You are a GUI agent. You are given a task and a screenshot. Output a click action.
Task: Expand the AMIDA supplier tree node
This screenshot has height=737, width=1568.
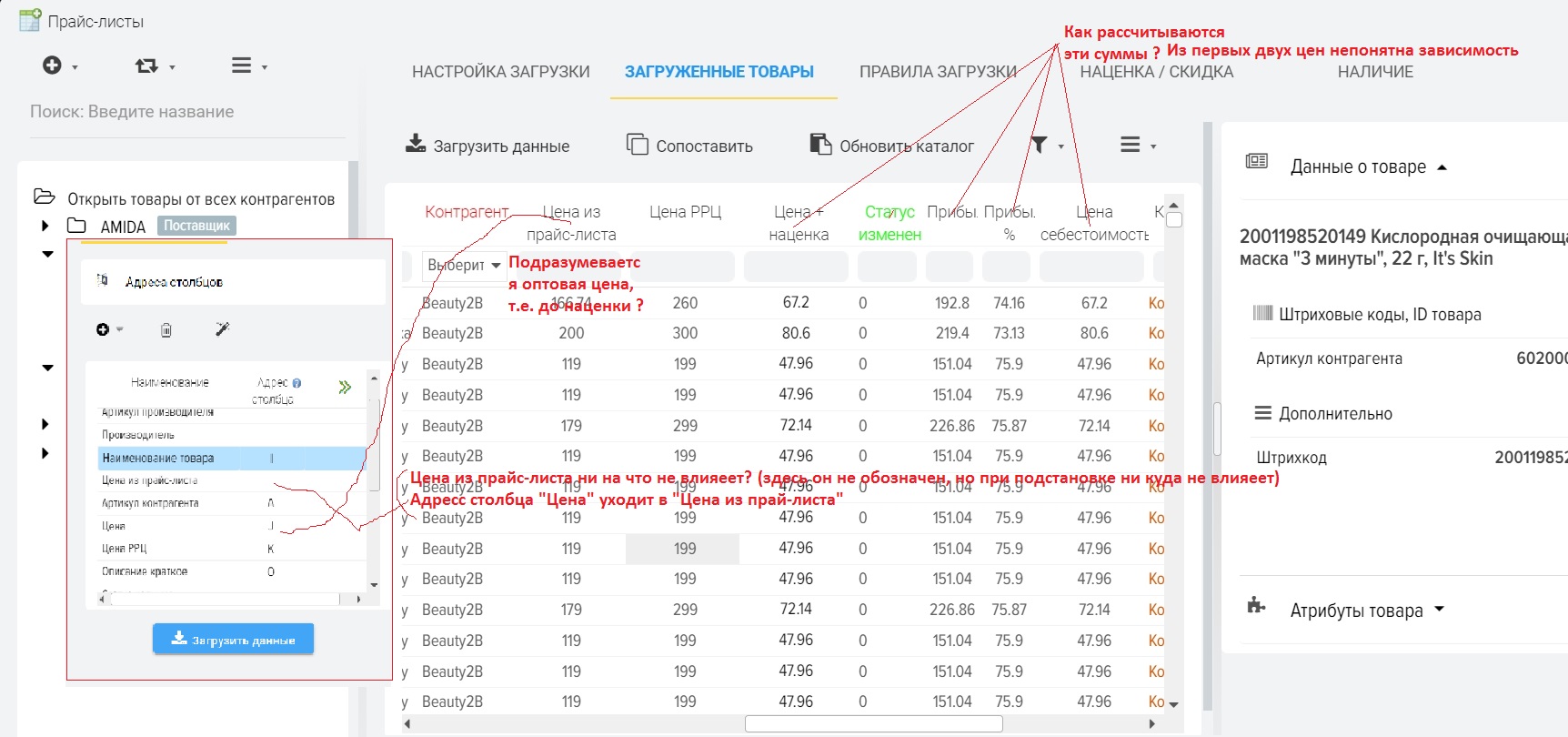(45, 226)
